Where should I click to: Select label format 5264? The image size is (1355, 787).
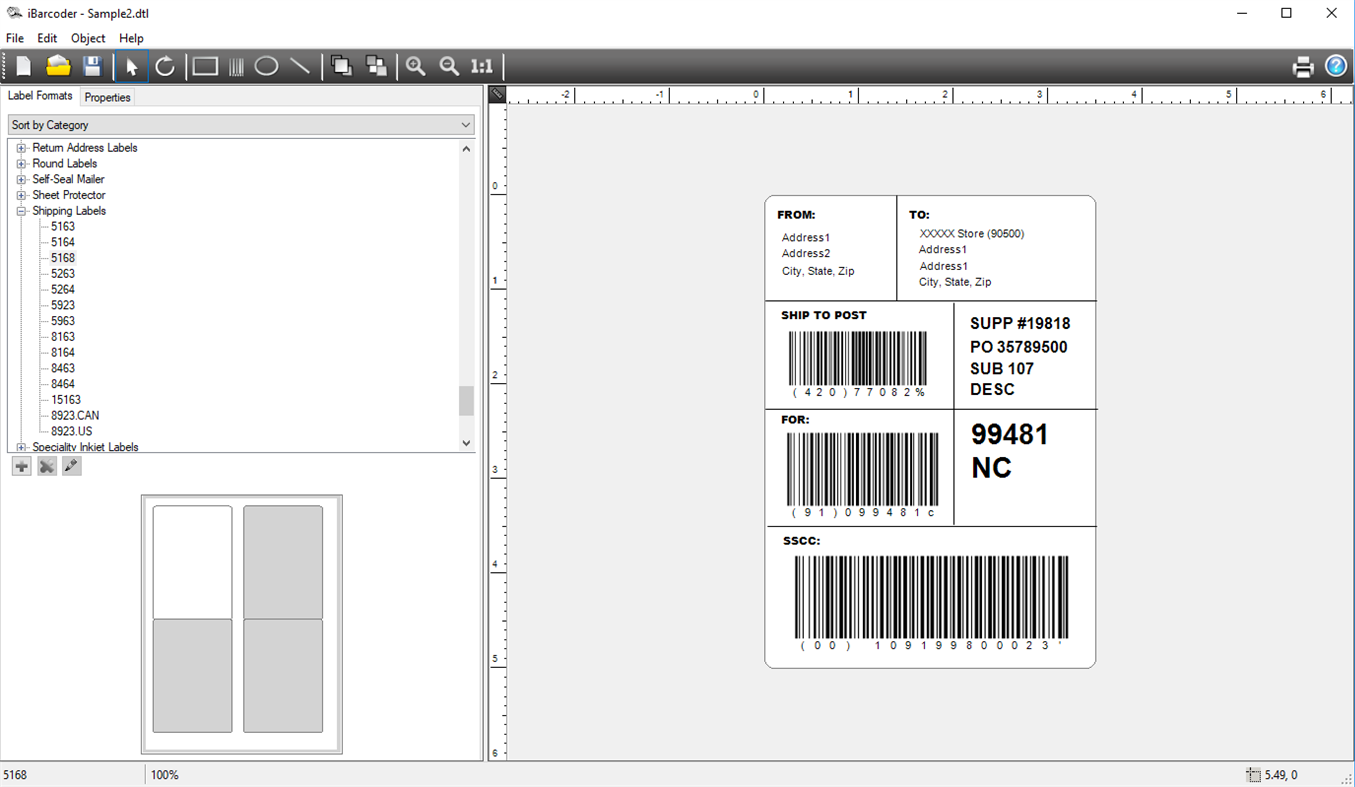tap(63, 290)
